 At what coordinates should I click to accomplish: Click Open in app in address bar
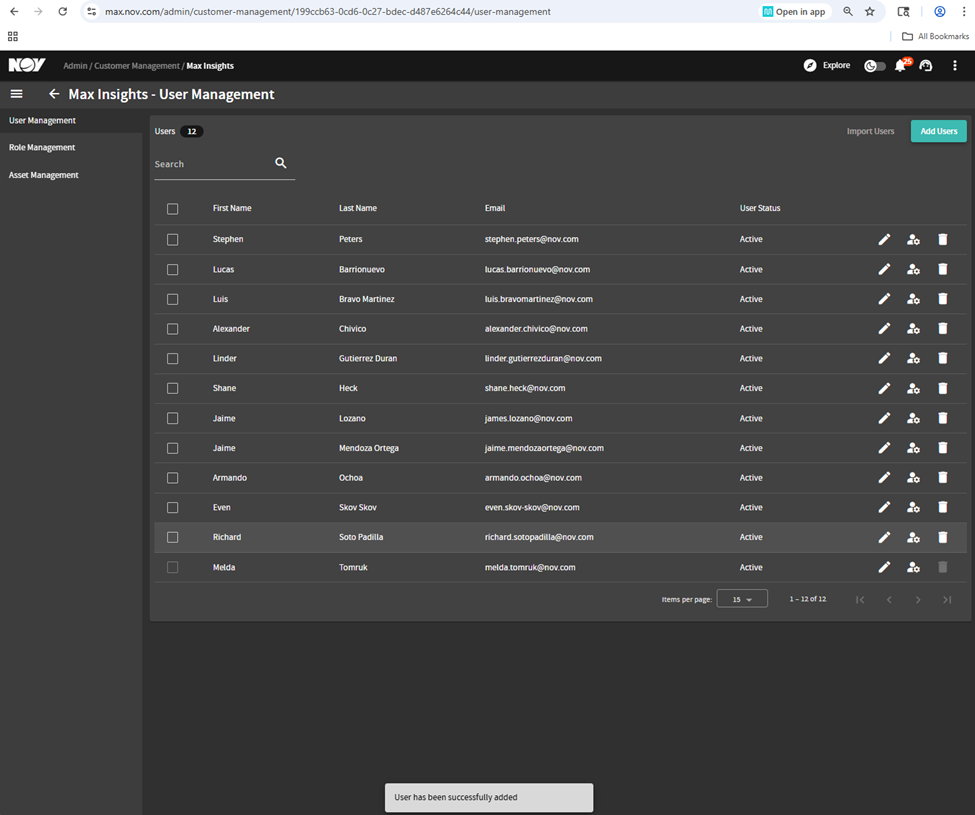click(x=794, y=12)
